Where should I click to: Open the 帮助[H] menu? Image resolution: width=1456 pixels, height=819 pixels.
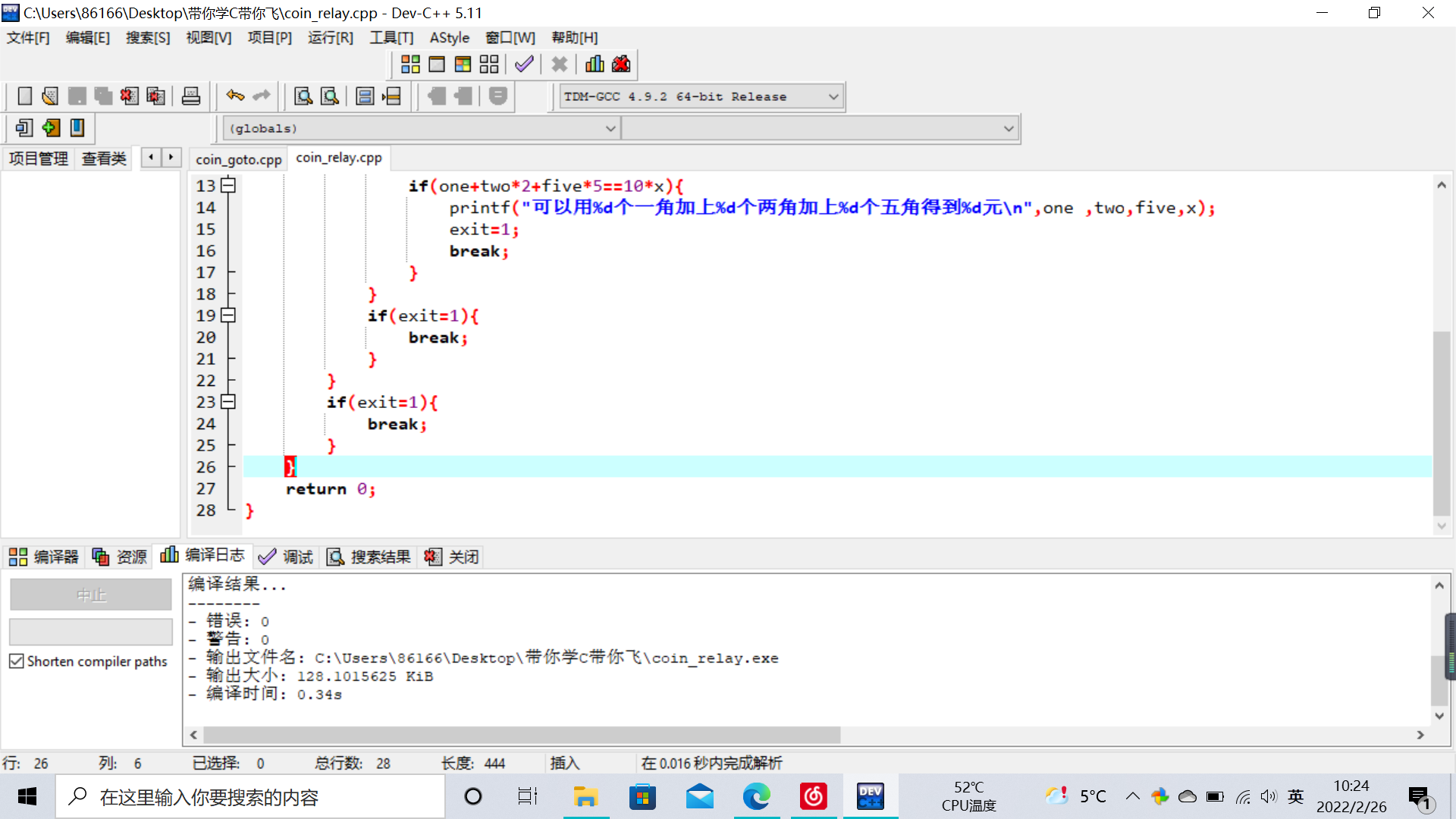pyautogui.click(x=575, y=38)
